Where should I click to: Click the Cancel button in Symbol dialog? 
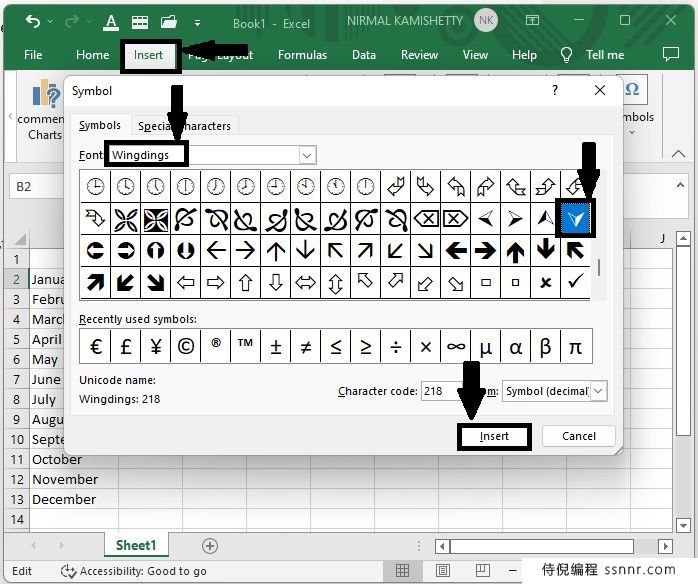tap(579, 436)
